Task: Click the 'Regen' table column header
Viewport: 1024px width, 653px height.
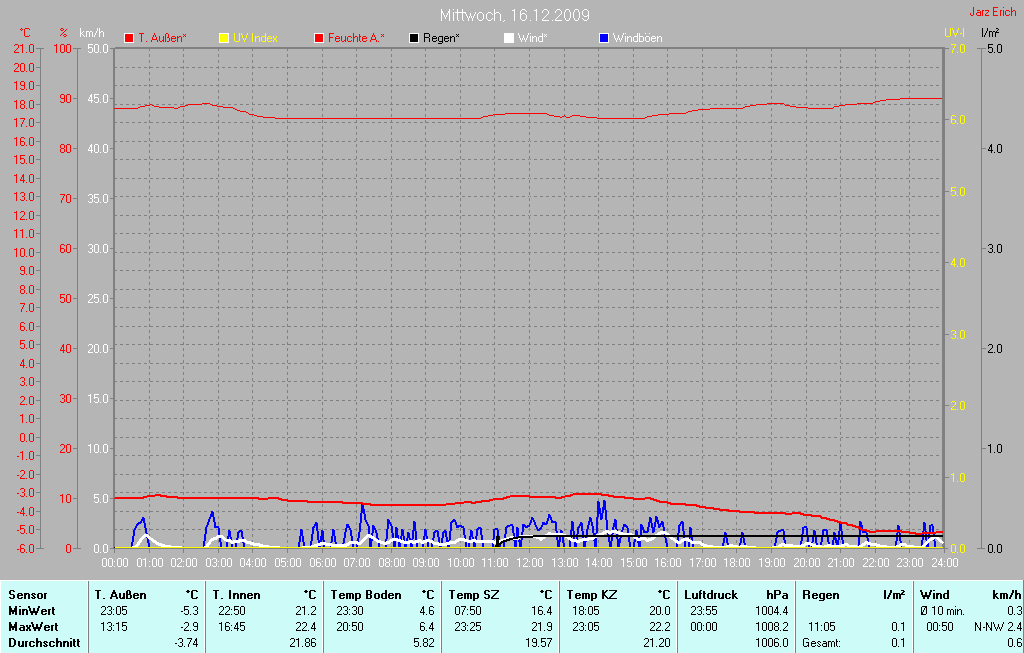Action: point(820,595)
